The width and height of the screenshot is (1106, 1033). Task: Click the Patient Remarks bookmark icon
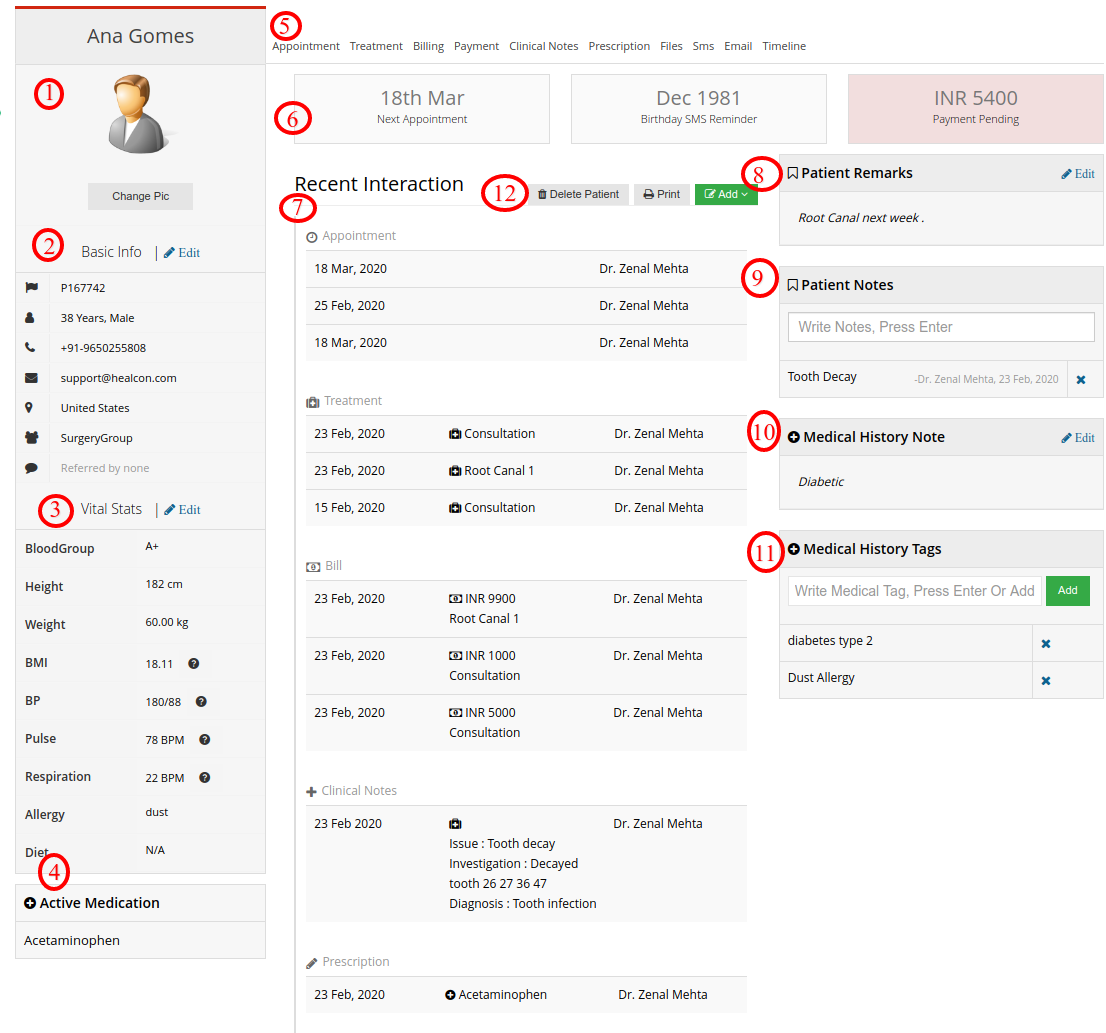click(x=793, y=173)
